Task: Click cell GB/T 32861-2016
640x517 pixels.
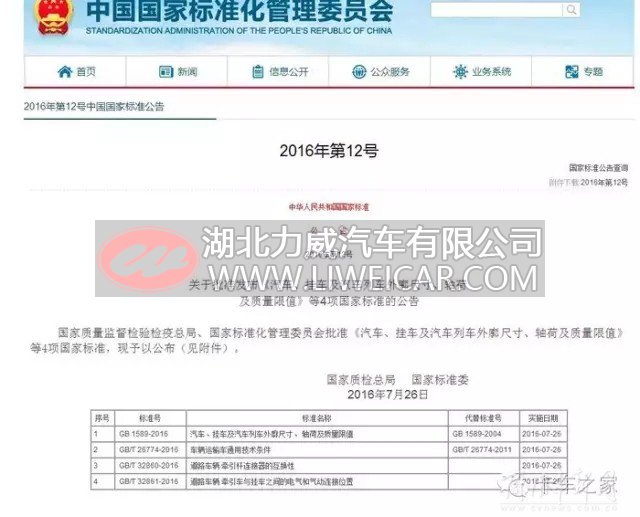Action: pyautogui.click(x=149, y=481)
